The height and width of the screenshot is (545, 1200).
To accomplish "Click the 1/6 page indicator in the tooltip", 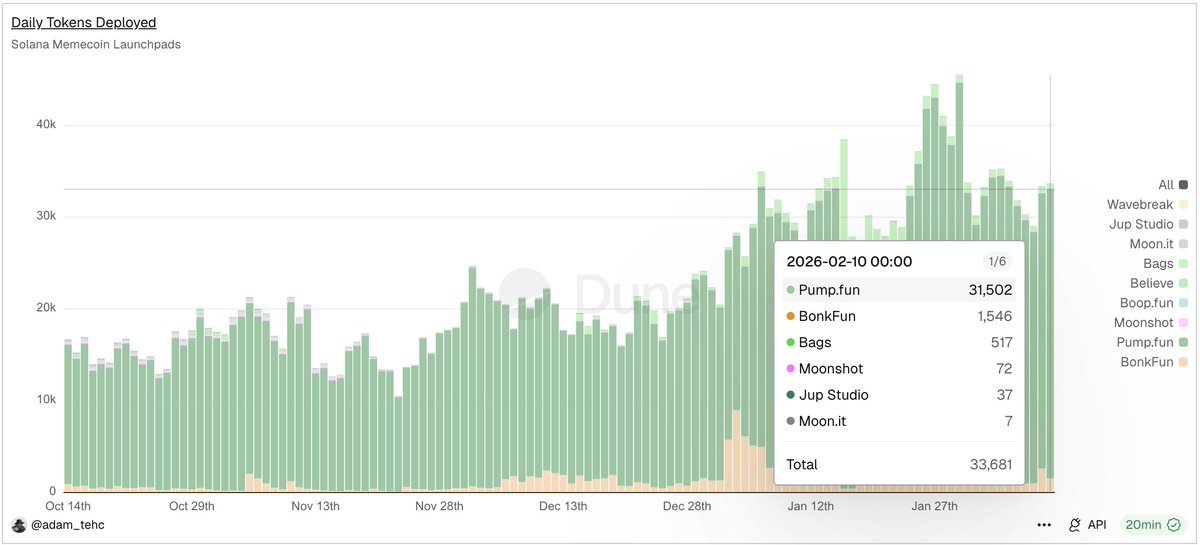I will [996, 261].
